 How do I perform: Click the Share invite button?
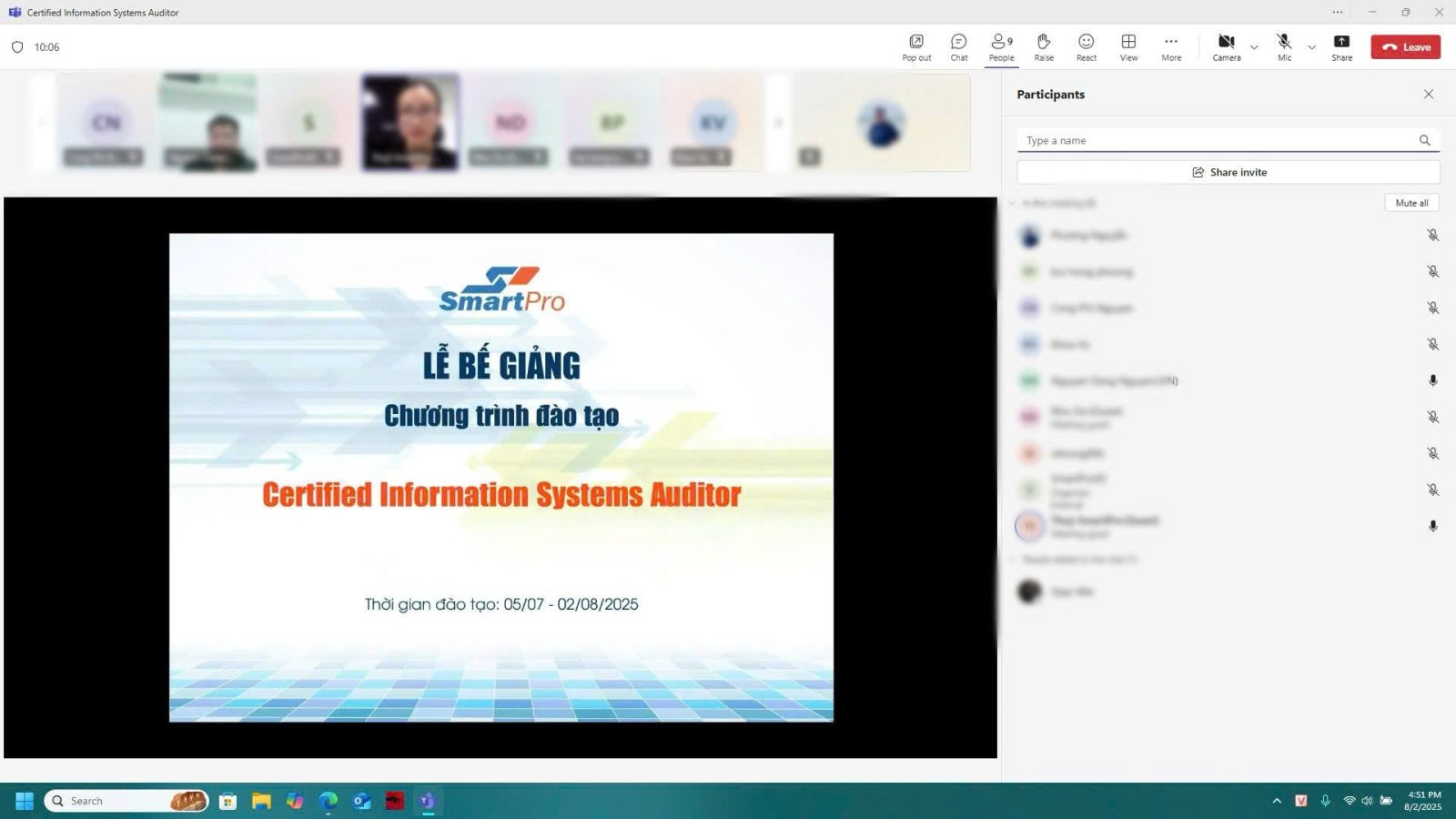pos(1228,172)
